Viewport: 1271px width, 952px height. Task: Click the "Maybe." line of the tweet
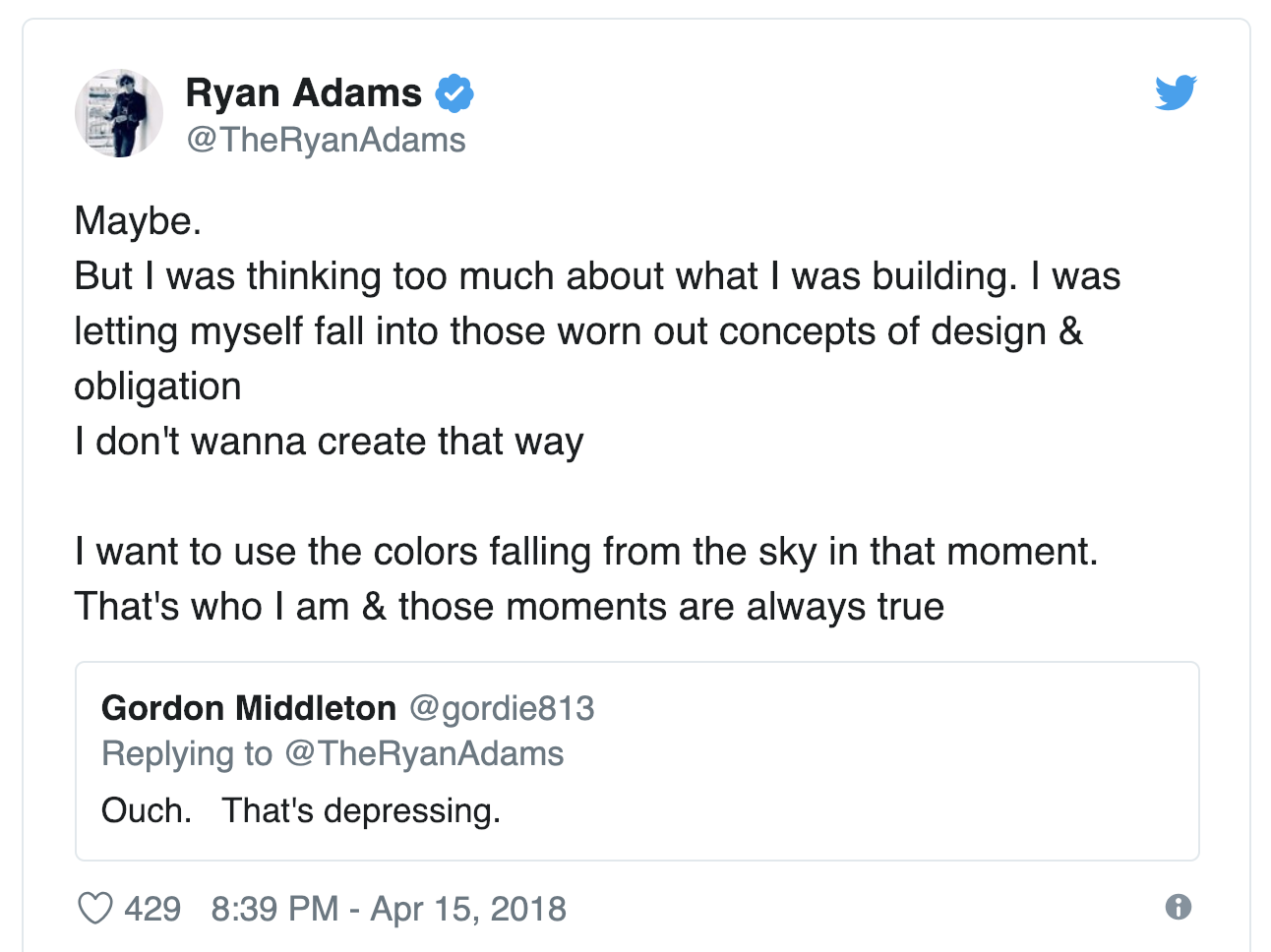point(138,221)
